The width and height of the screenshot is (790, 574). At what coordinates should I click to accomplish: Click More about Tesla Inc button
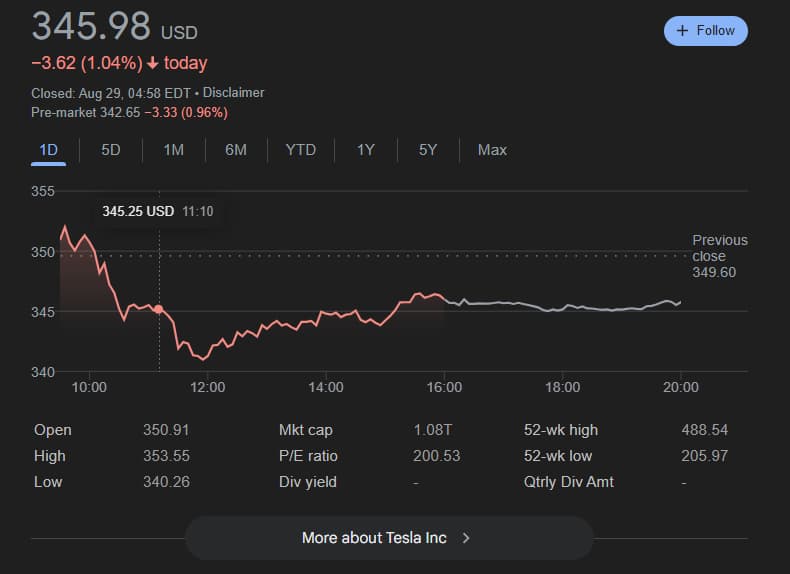(389, 538)
